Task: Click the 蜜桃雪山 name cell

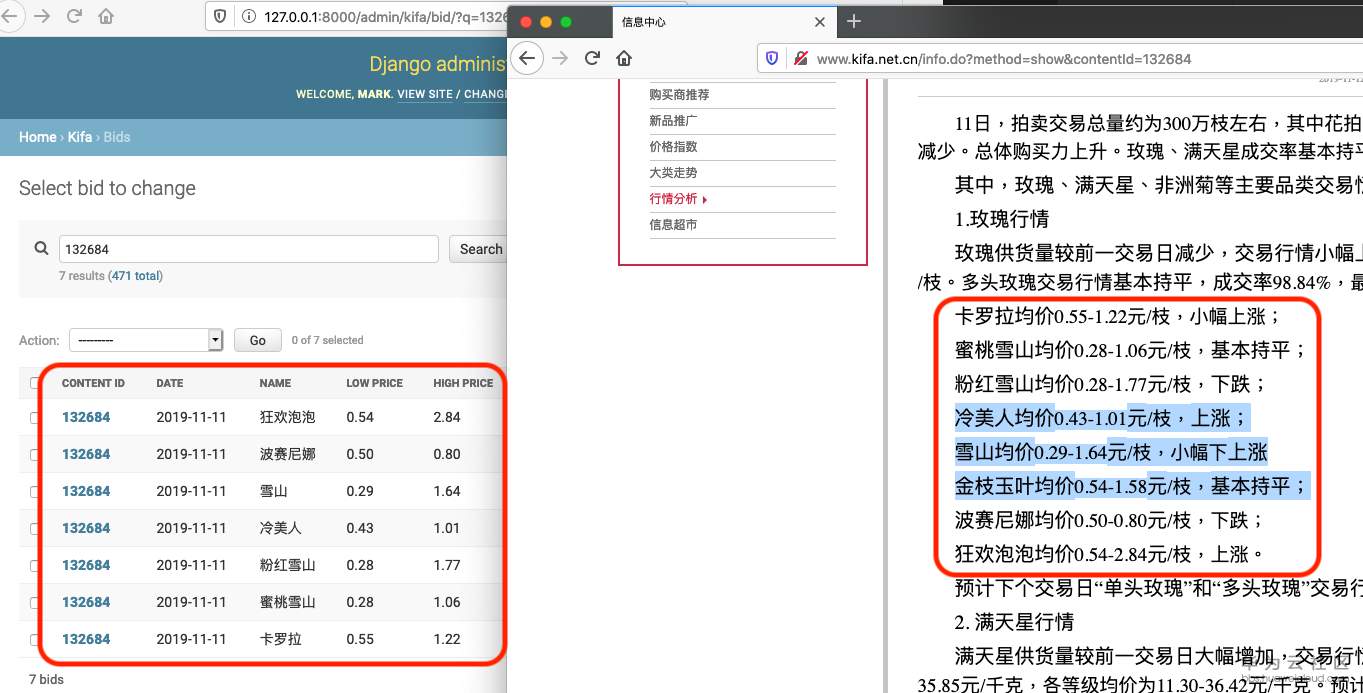Action: click(287, 602)
